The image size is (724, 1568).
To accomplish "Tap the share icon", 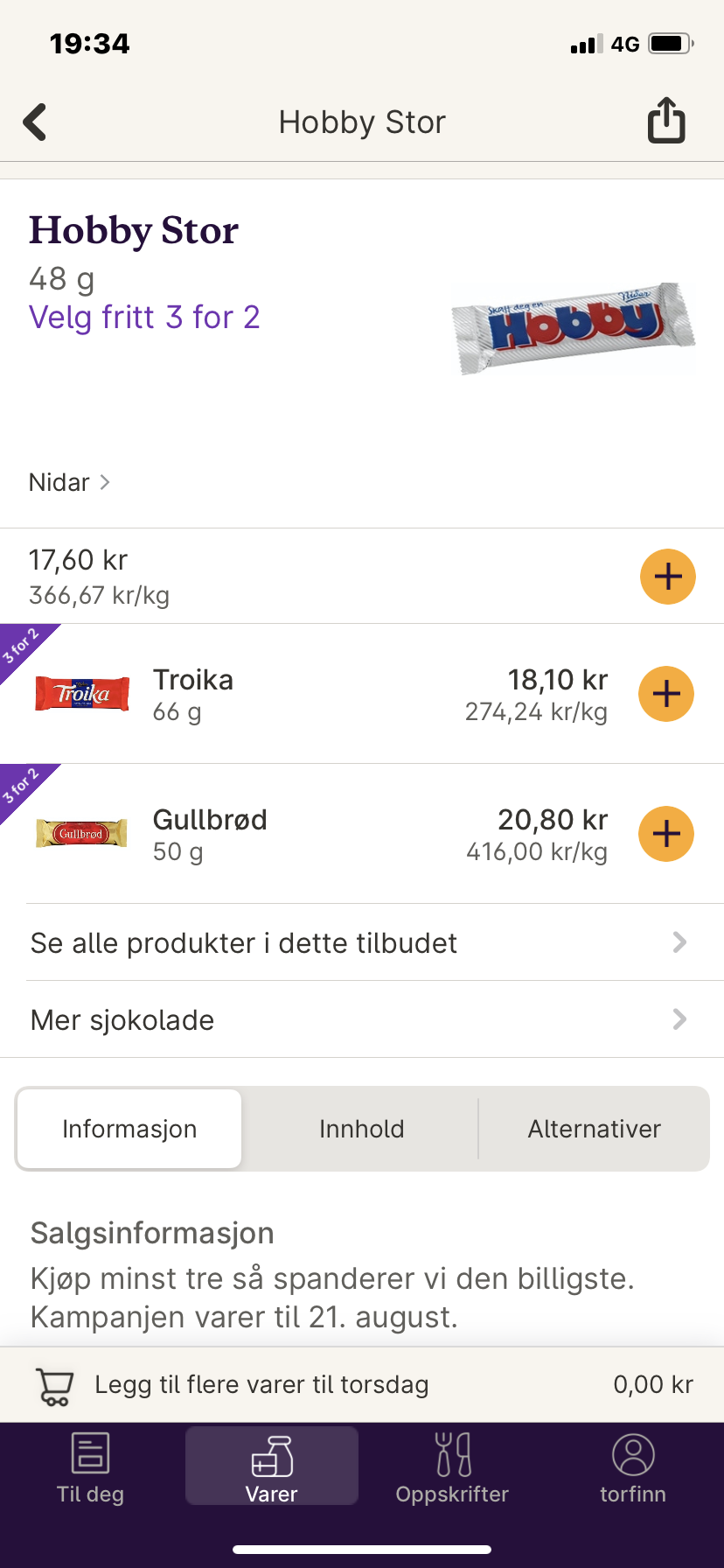I will 665,121.
